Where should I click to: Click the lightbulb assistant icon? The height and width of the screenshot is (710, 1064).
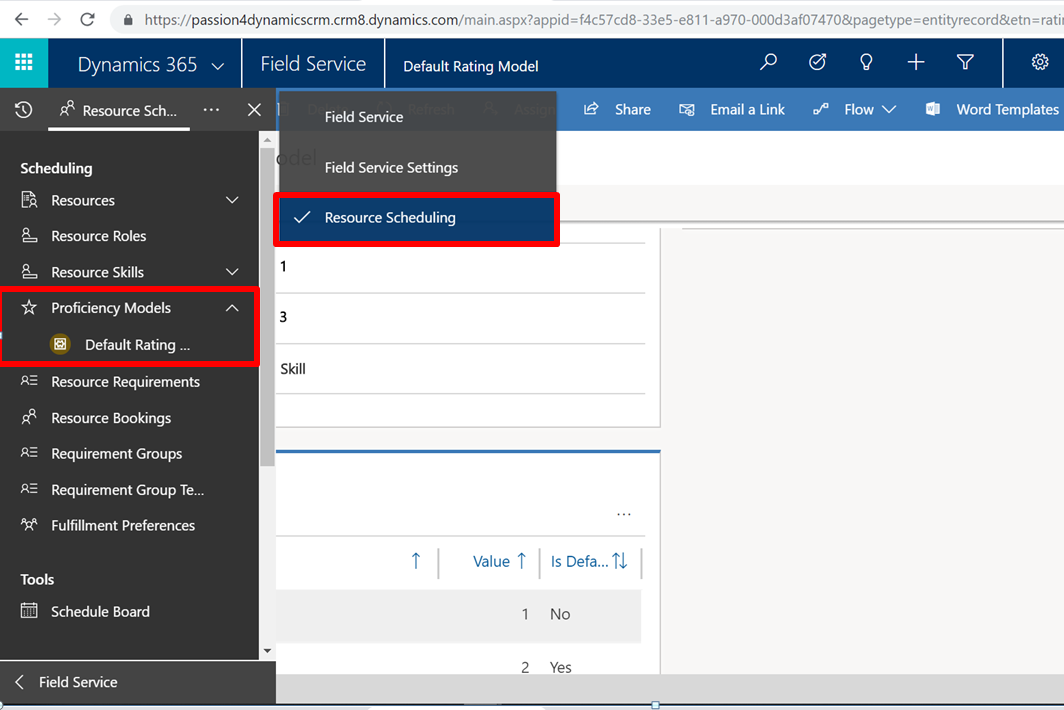[x=866, y=63]
